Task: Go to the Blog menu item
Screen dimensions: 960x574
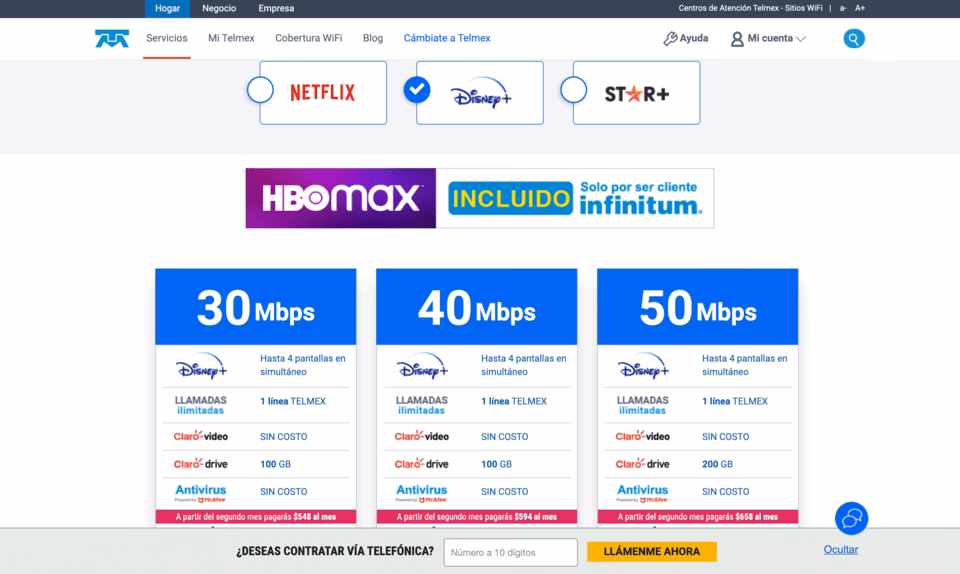Action: 373,38
